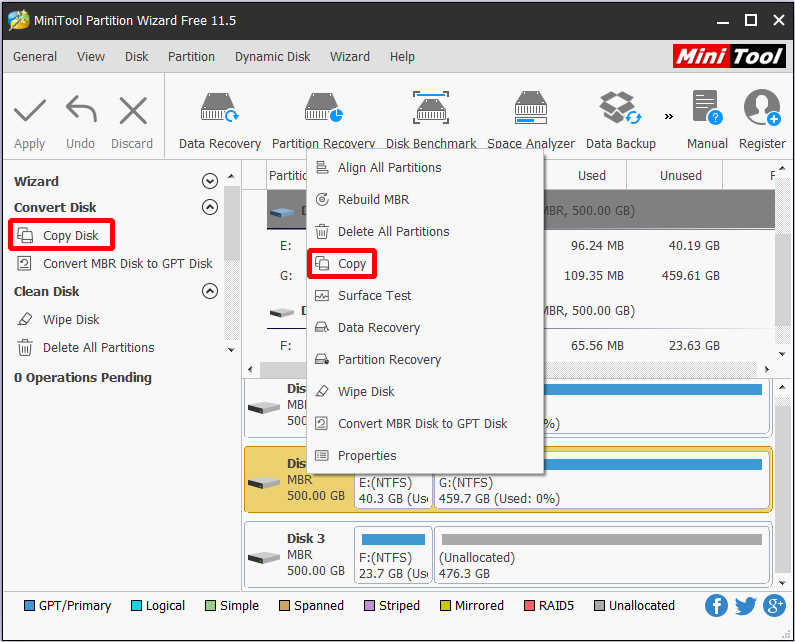Choose Wipe Disk in context menu
The image size is (795, 642).
point(425,391)
